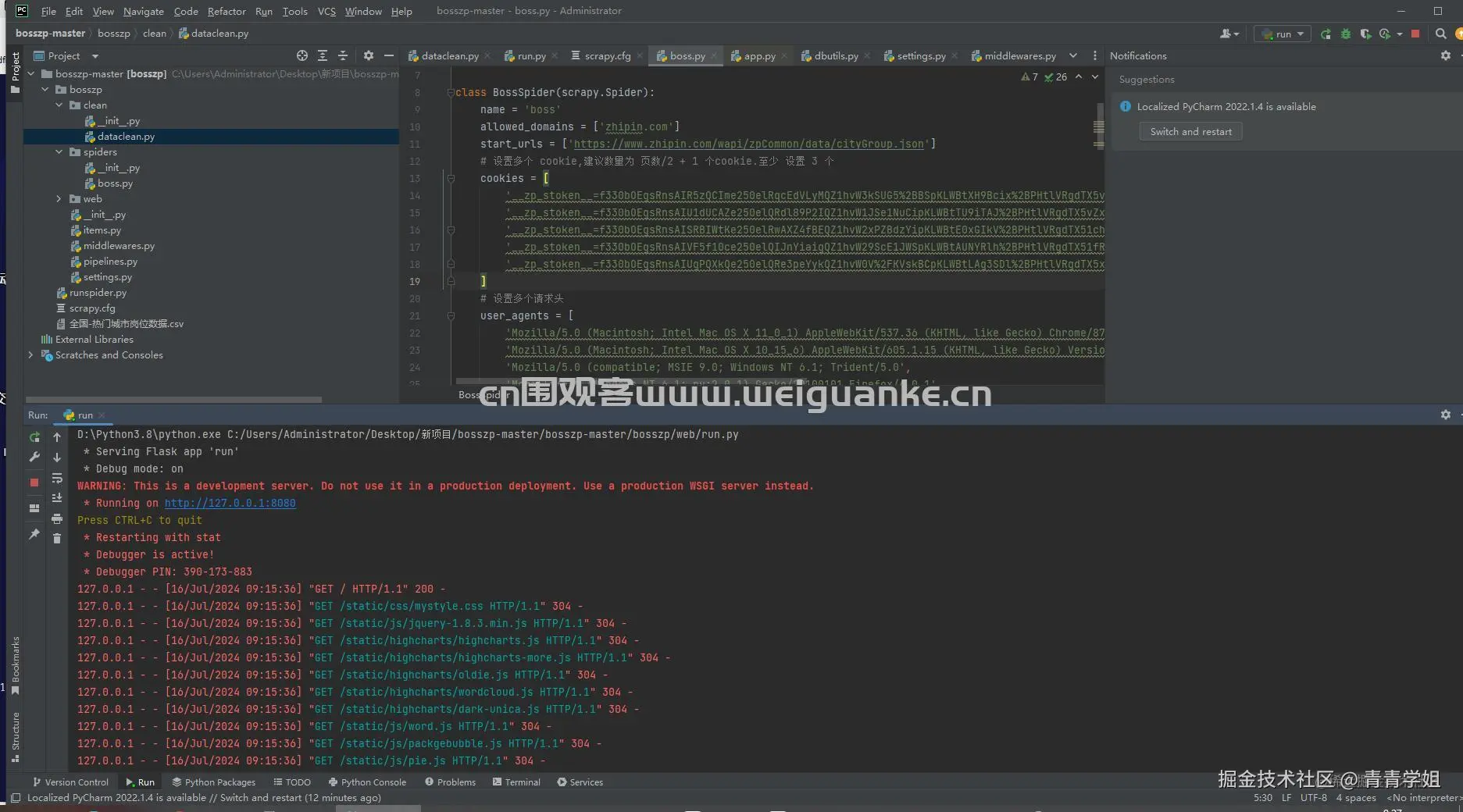Toggle soft-wrap in Run console
Viewport: 1463px width, 812px height.
[x=57, y=478]
